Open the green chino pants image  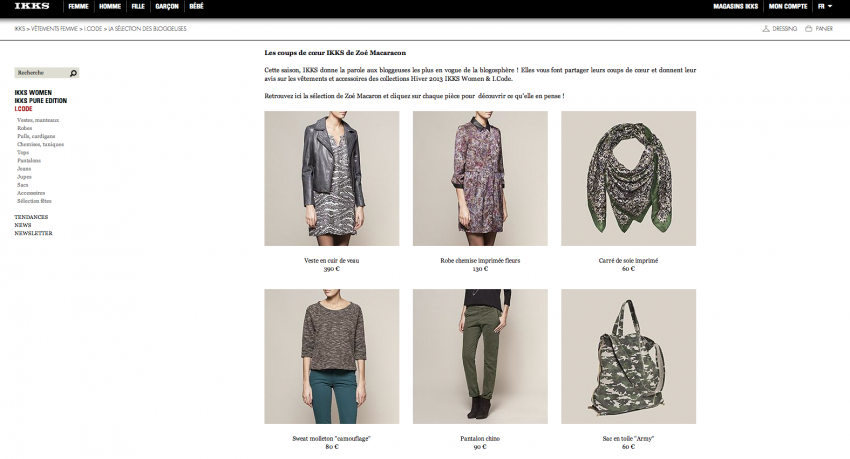coord(480,357)
